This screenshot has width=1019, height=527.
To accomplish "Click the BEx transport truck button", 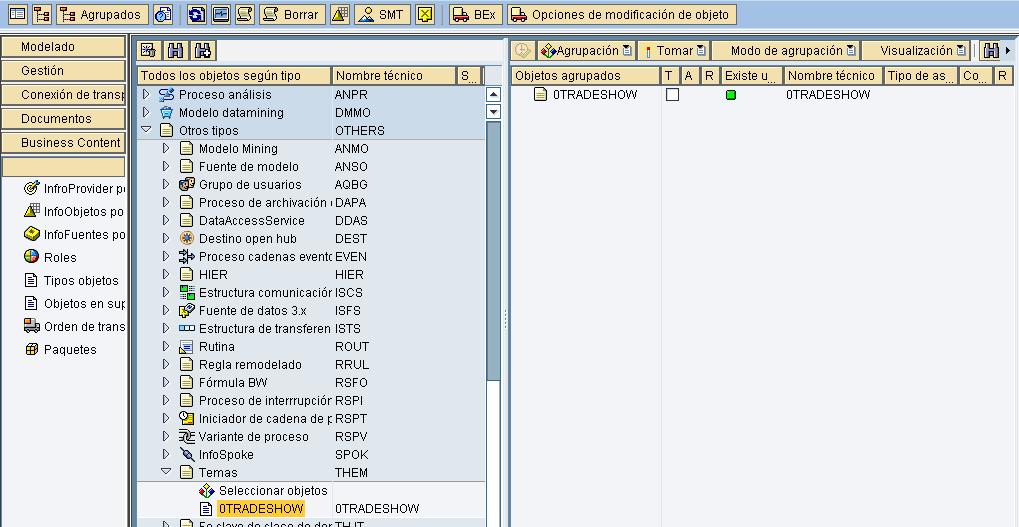I will pyautogui.click(x=474, y=15).
